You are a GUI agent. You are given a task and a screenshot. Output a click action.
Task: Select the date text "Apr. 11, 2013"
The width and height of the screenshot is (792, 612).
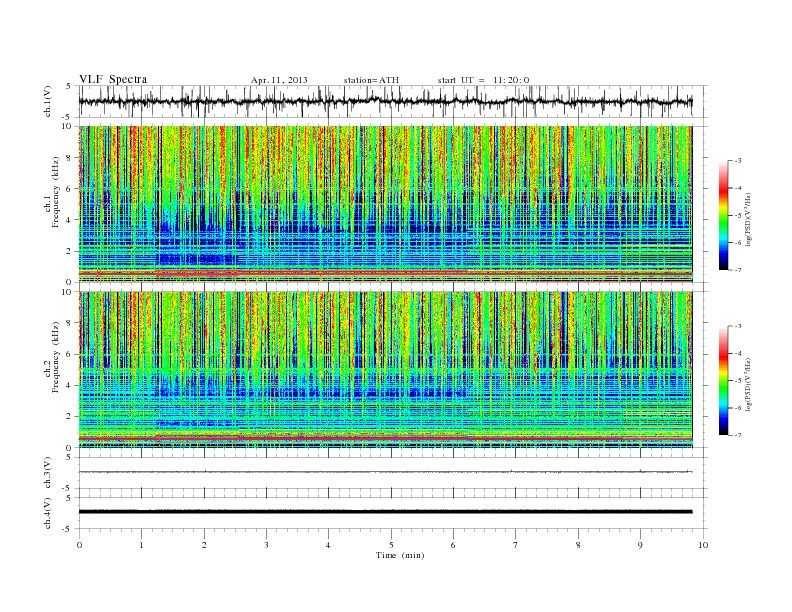tap(279, 80)
